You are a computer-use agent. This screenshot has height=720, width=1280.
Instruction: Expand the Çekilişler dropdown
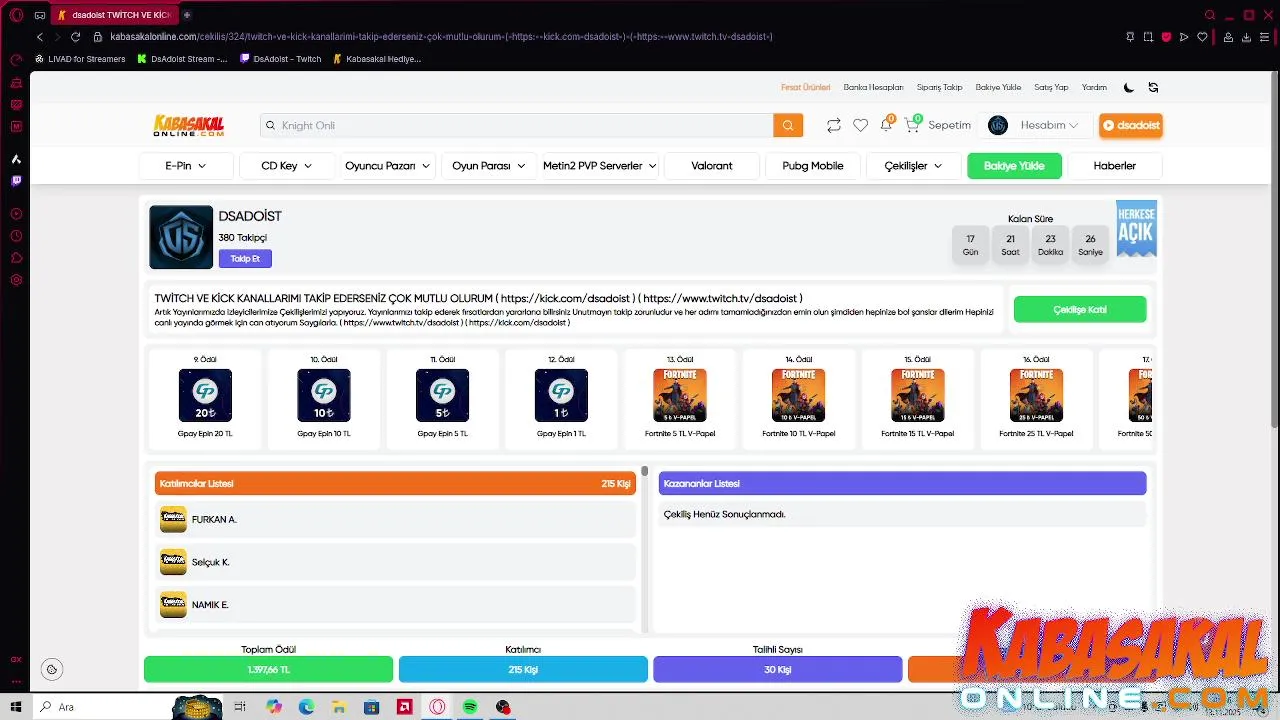[x=913, y=166]
